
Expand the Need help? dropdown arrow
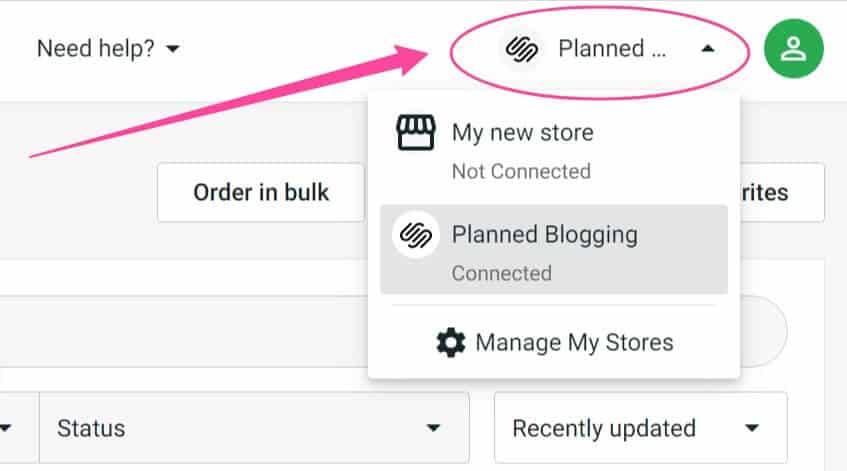tap(173, 49)
